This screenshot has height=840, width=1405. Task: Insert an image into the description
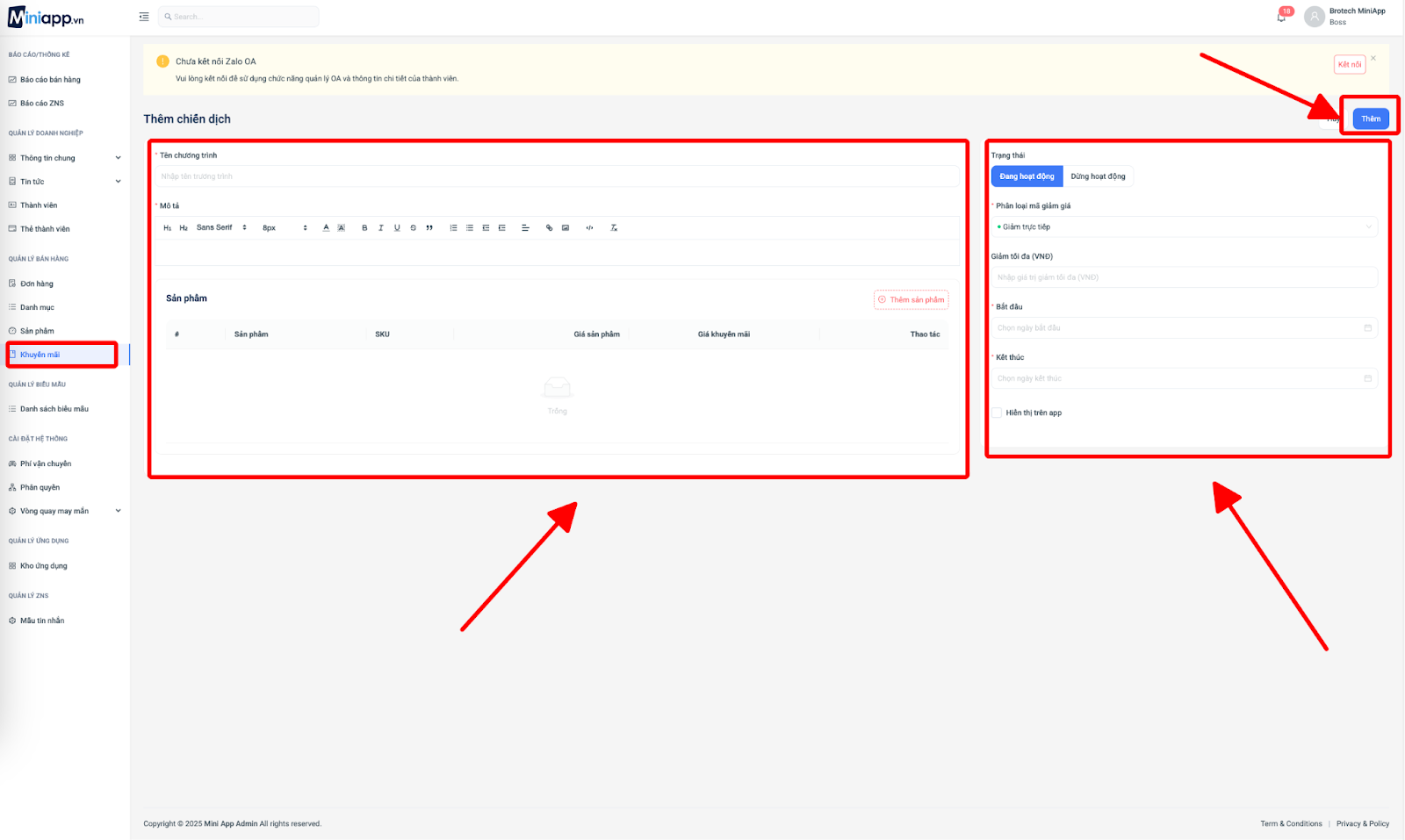pos(566,228)
